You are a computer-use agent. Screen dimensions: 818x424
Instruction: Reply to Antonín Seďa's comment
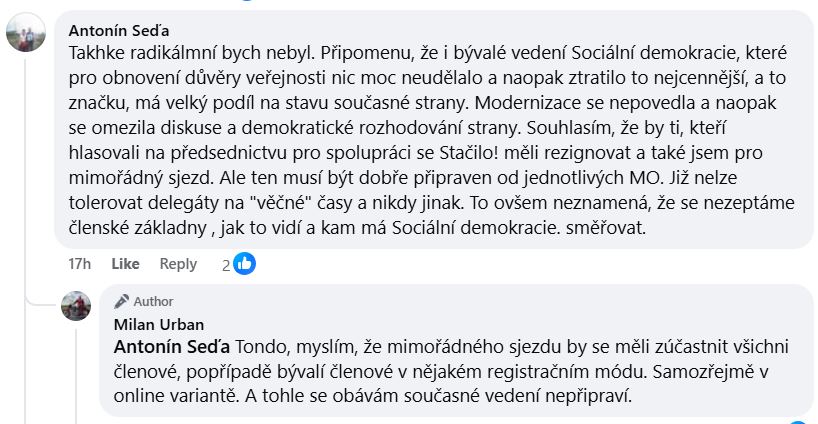tap(178, 264)
